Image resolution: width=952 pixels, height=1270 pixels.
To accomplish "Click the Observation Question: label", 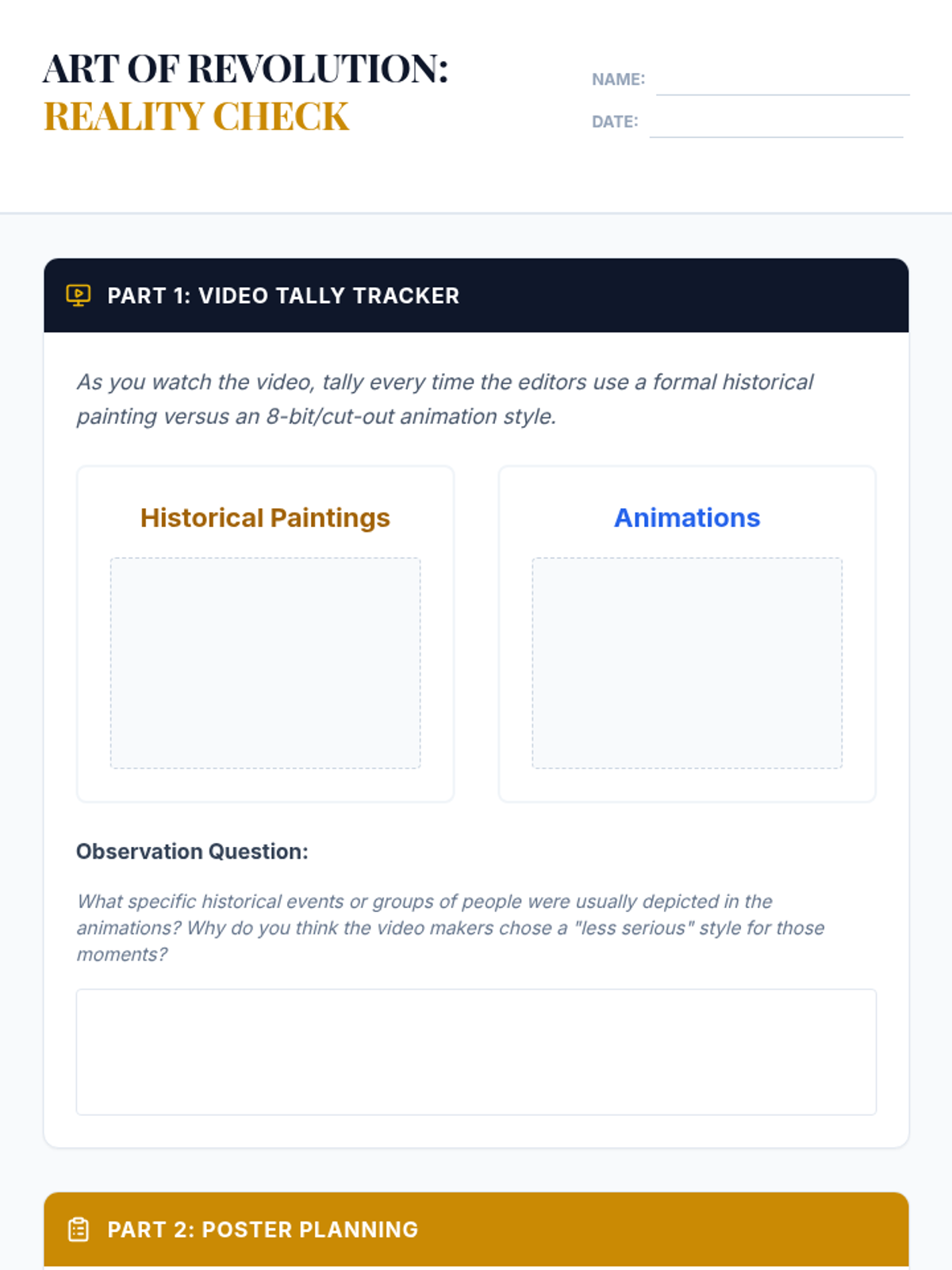I will [x=192, y=851].
